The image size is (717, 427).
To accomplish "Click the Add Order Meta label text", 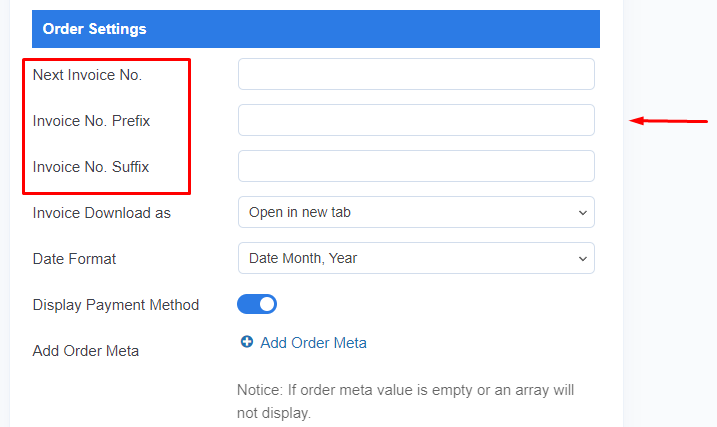I will [86, 351].
